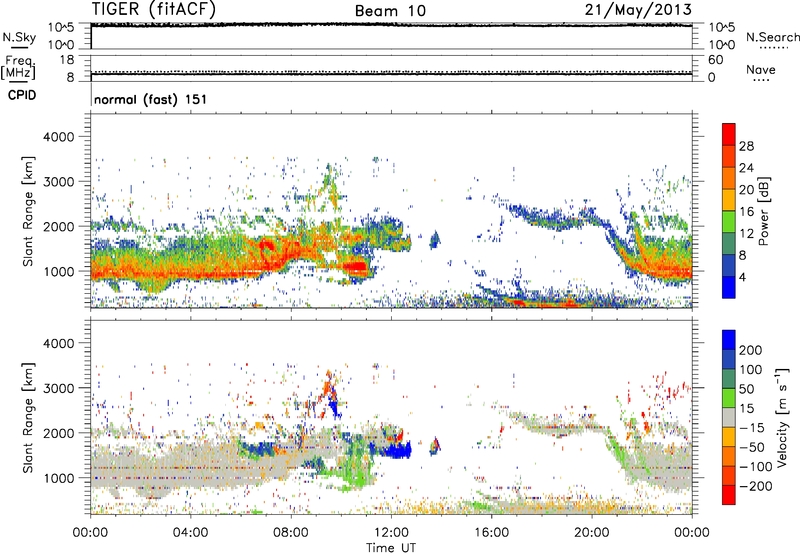Click the "28" power colorbar label
The height and width of the screenshot is (554, 800).
746,146
